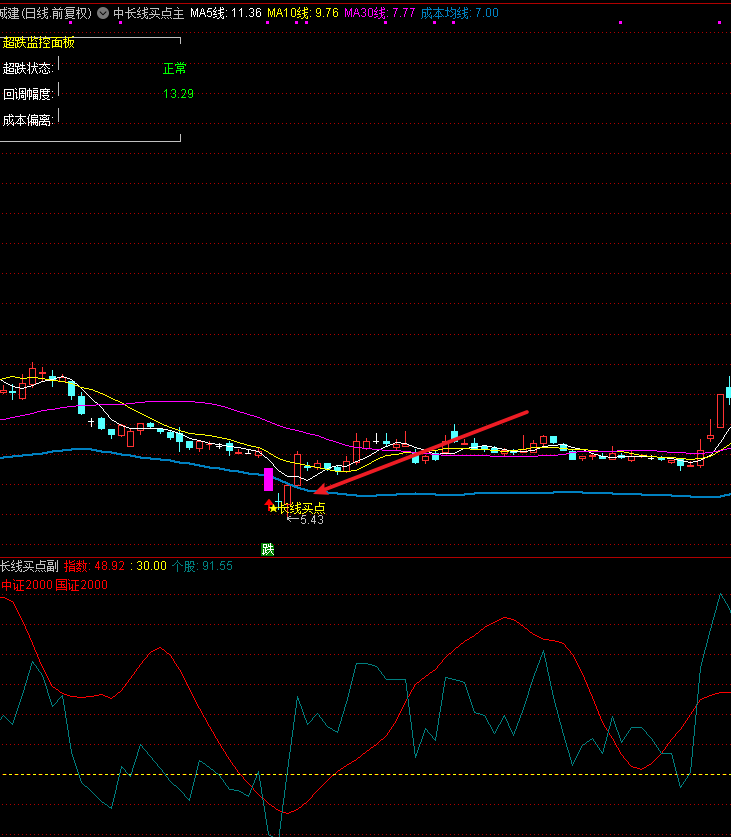Click the yellow star buy signal
This screenshot has height=837, width=731.
point(274,508)
